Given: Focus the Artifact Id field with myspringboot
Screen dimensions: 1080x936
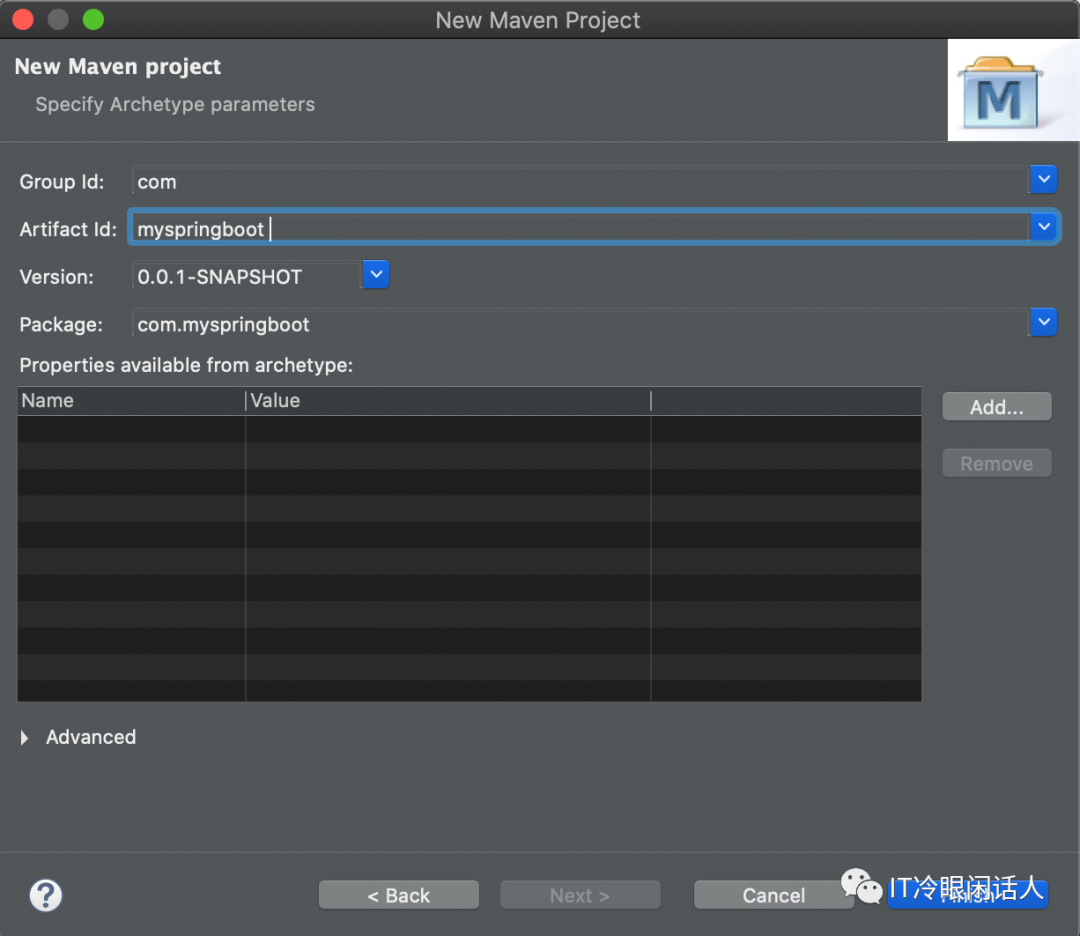Looking at the screenshot, I should (581, 229).
